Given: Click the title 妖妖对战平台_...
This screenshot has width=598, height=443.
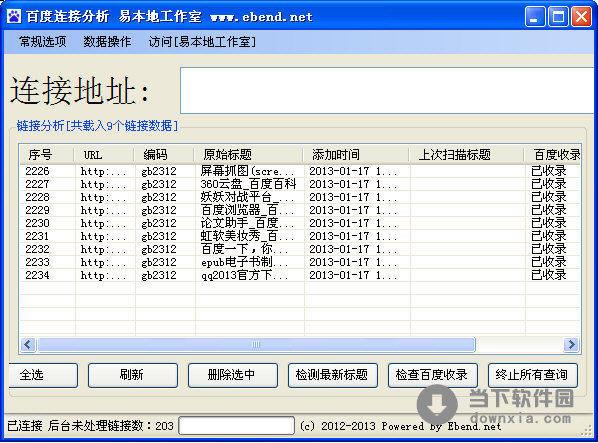Looking at the screenshot, I should coord(248,197).
